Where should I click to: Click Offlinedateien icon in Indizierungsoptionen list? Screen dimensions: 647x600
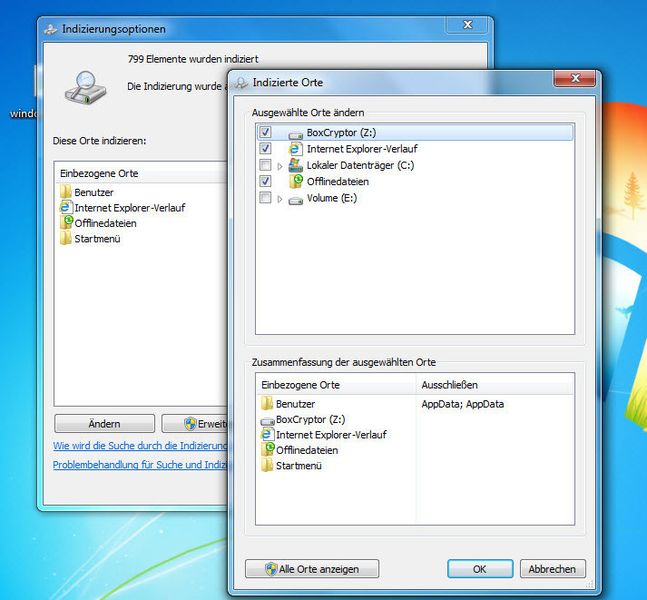point(66,222)
